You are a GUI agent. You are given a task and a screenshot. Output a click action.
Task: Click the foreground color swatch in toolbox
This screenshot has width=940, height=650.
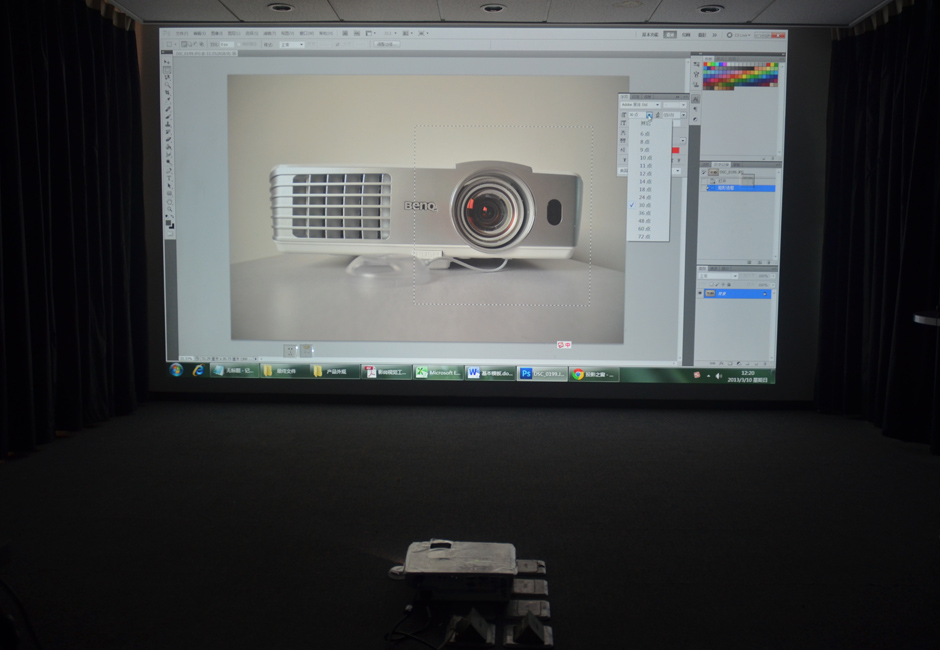click(169, 223)
